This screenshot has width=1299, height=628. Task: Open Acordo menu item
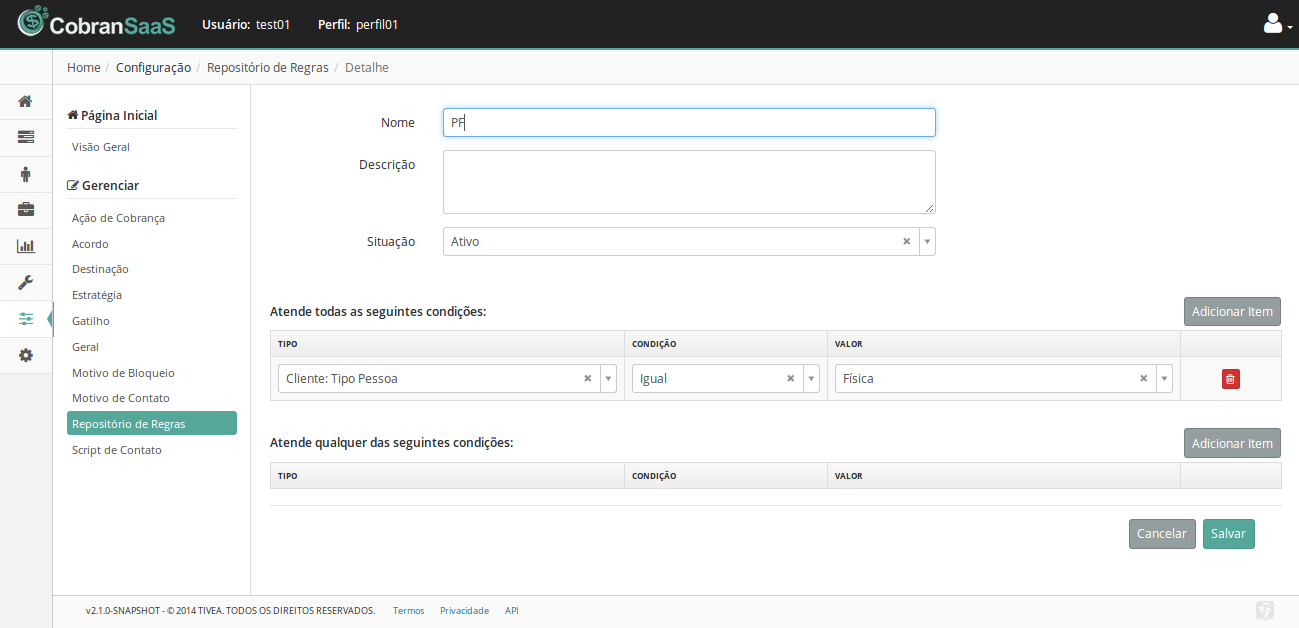pos(90,244)
